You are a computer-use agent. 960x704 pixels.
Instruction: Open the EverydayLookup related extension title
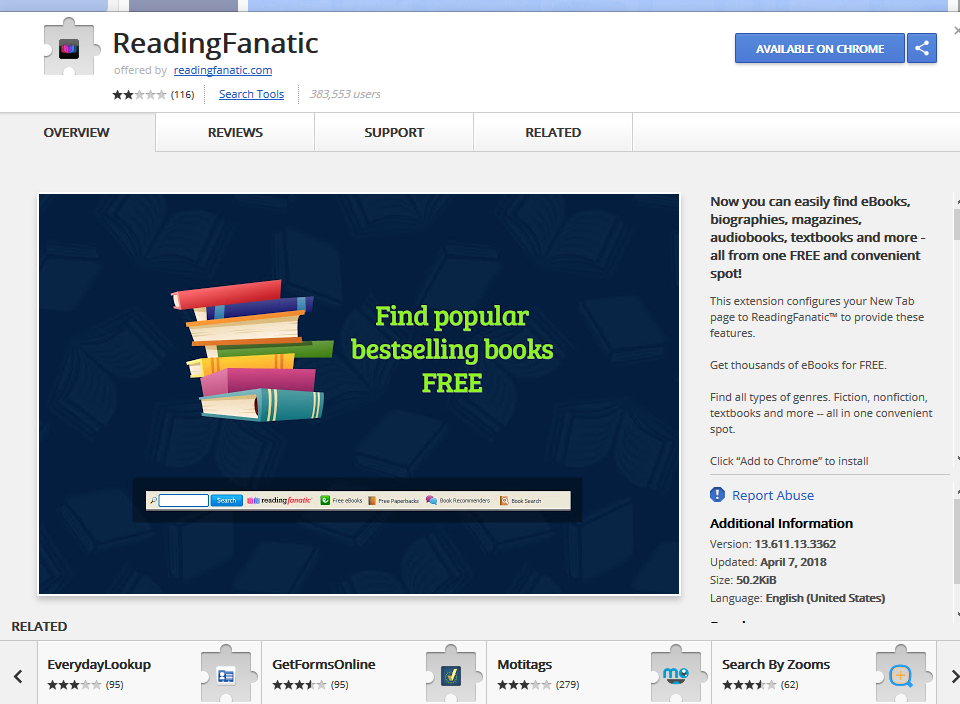(99, 664)
